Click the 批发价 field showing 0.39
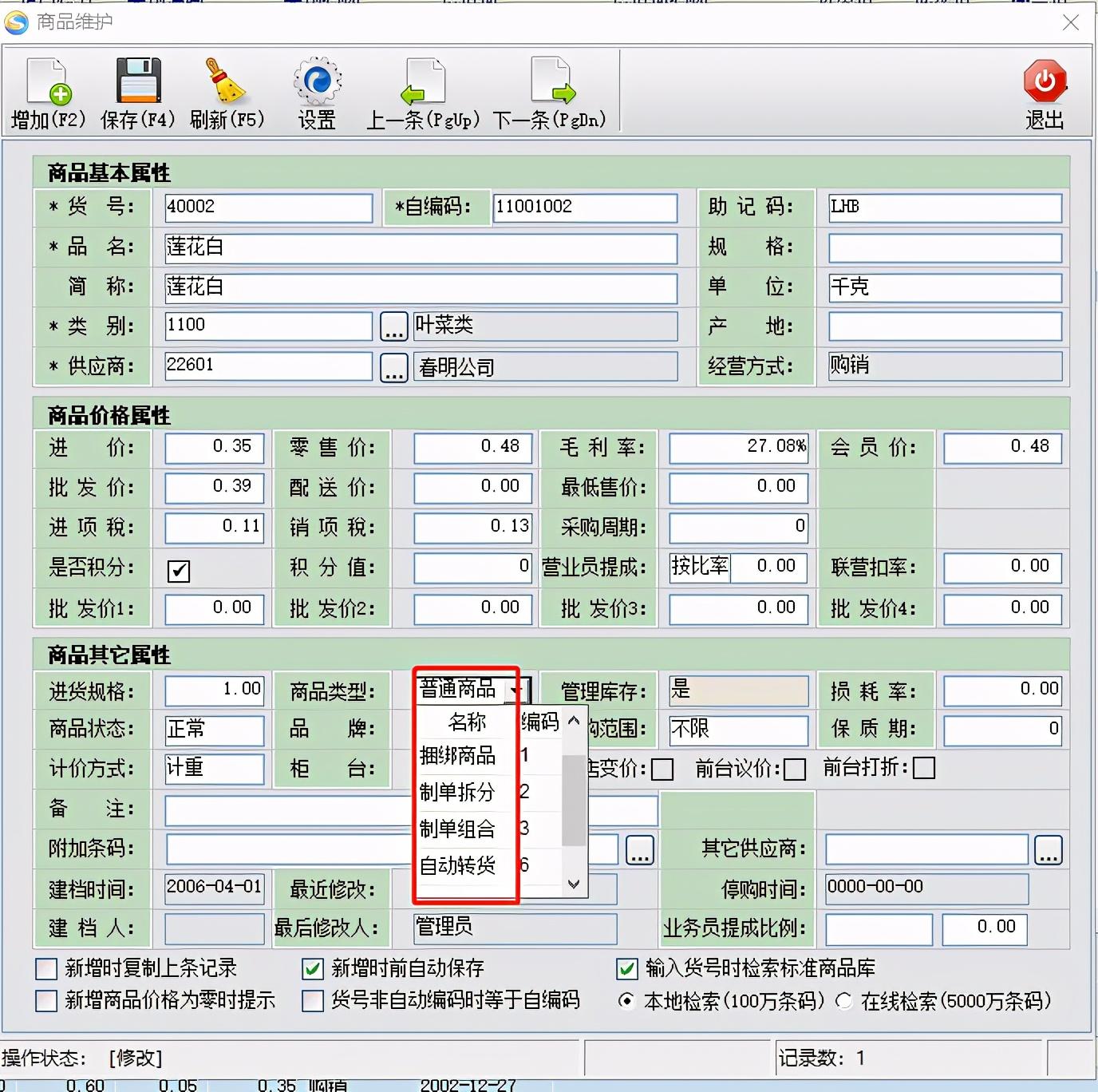 pos(215,488)
